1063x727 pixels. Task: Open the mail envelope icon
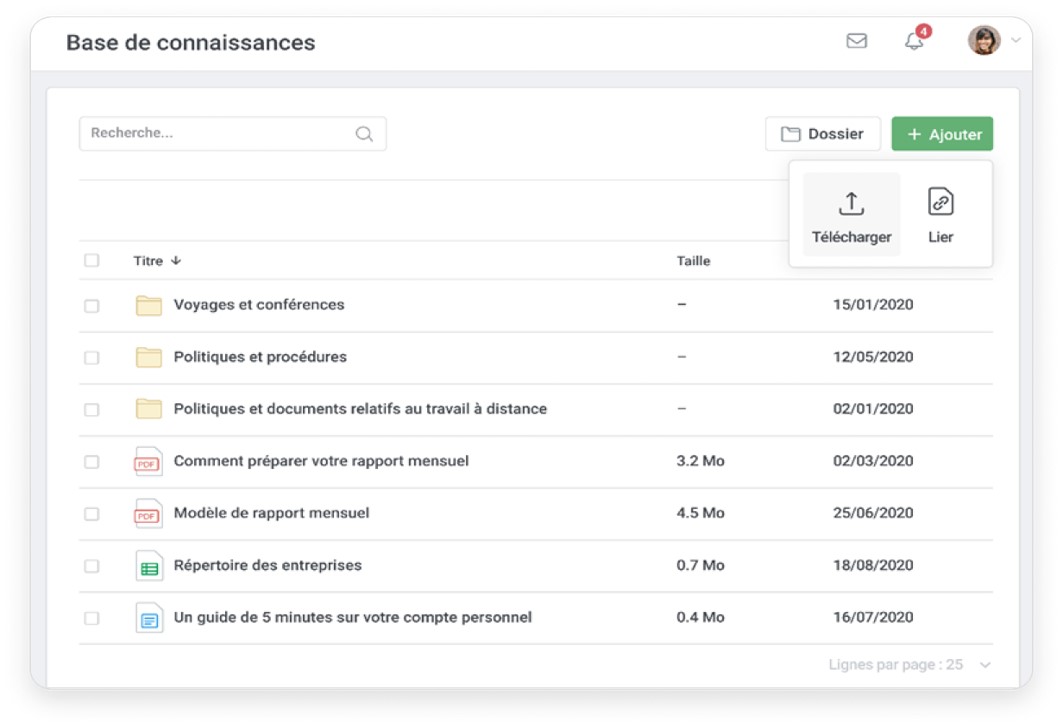pos(856,41)
